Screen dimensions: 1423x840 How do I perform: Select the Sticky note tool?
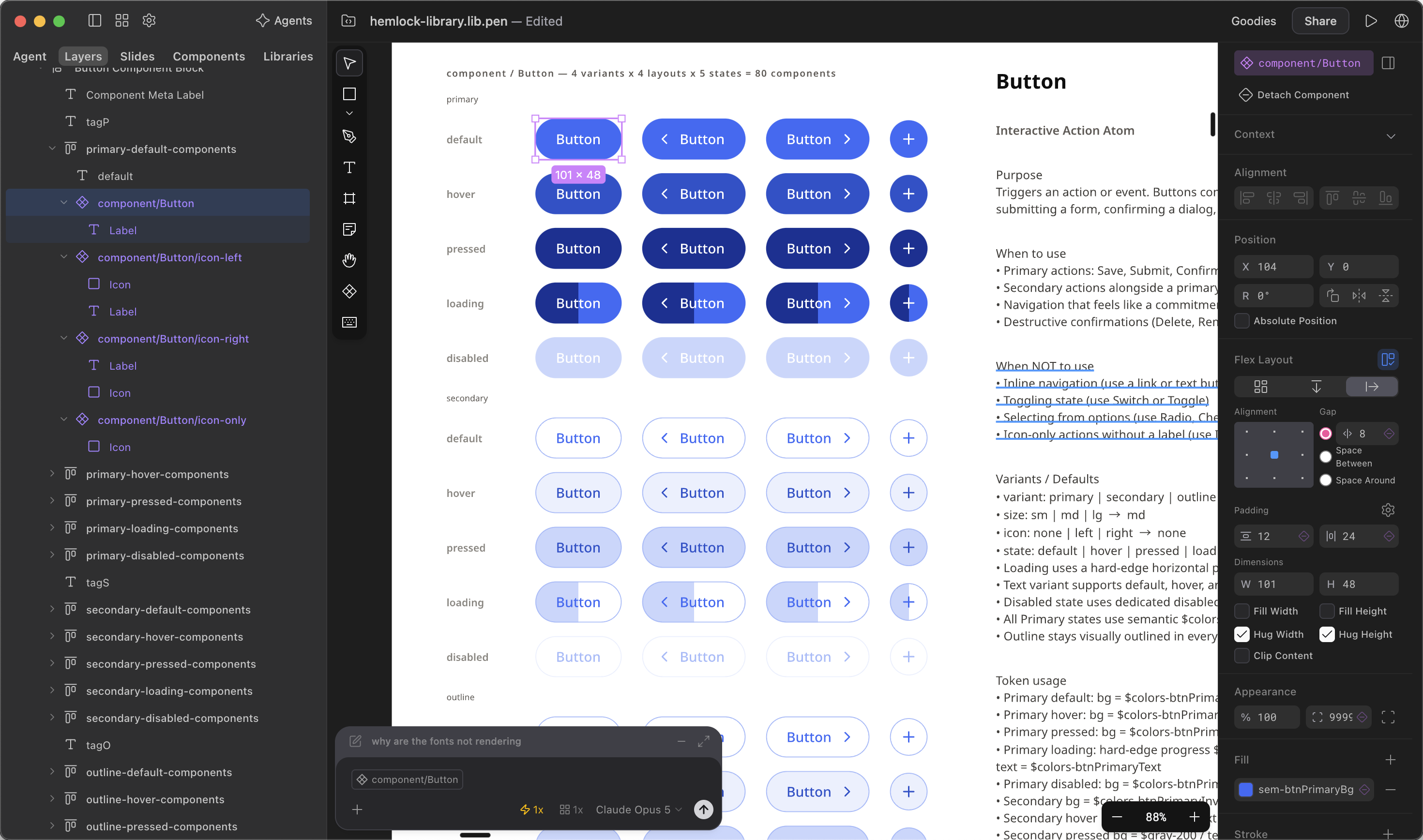tap(349, 229)
